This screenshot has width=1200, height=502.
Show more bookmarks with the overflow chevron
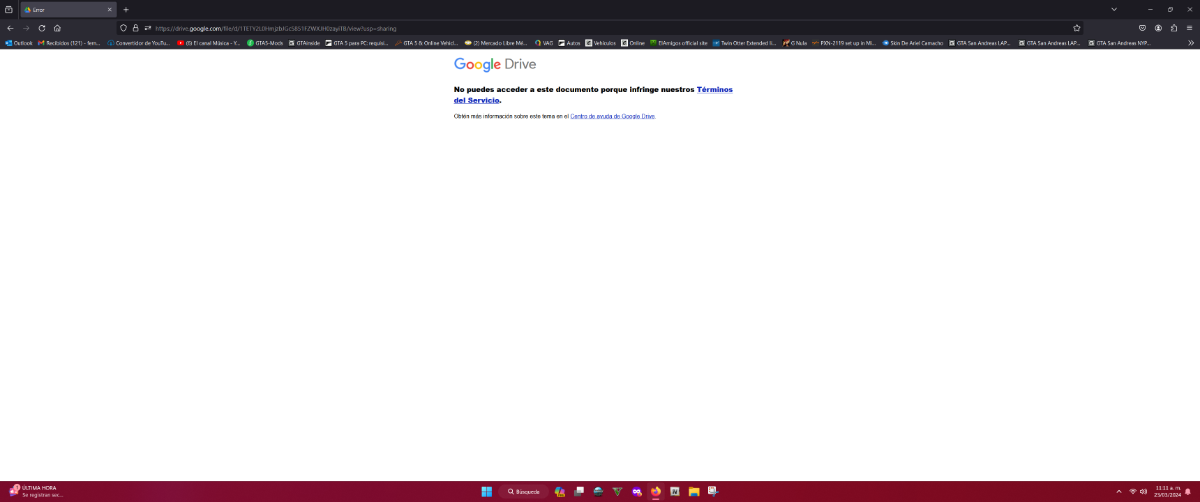(1189, 43)
